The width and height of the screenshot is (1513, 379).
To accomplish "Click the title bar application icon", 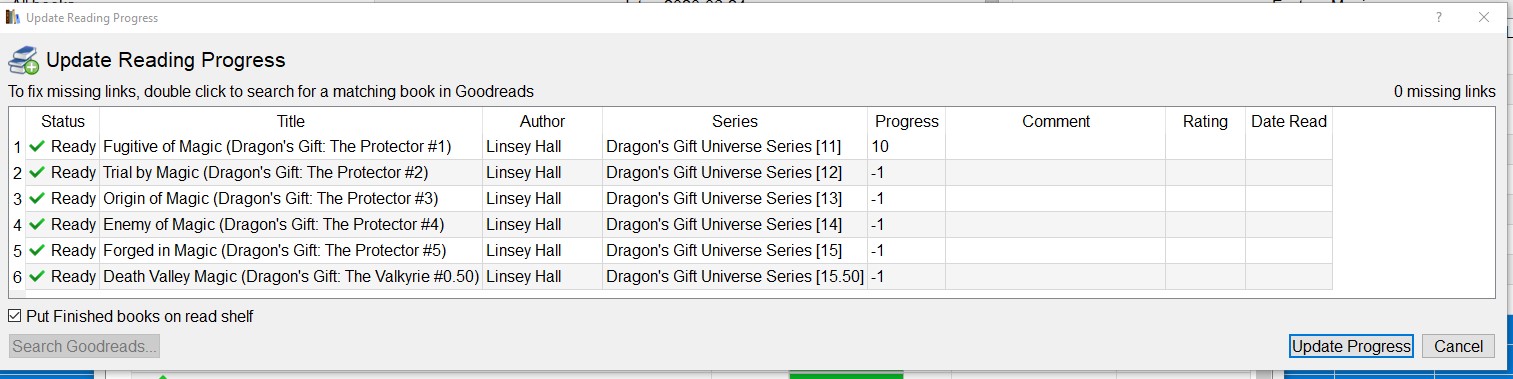I will click(x=13, y=17).
